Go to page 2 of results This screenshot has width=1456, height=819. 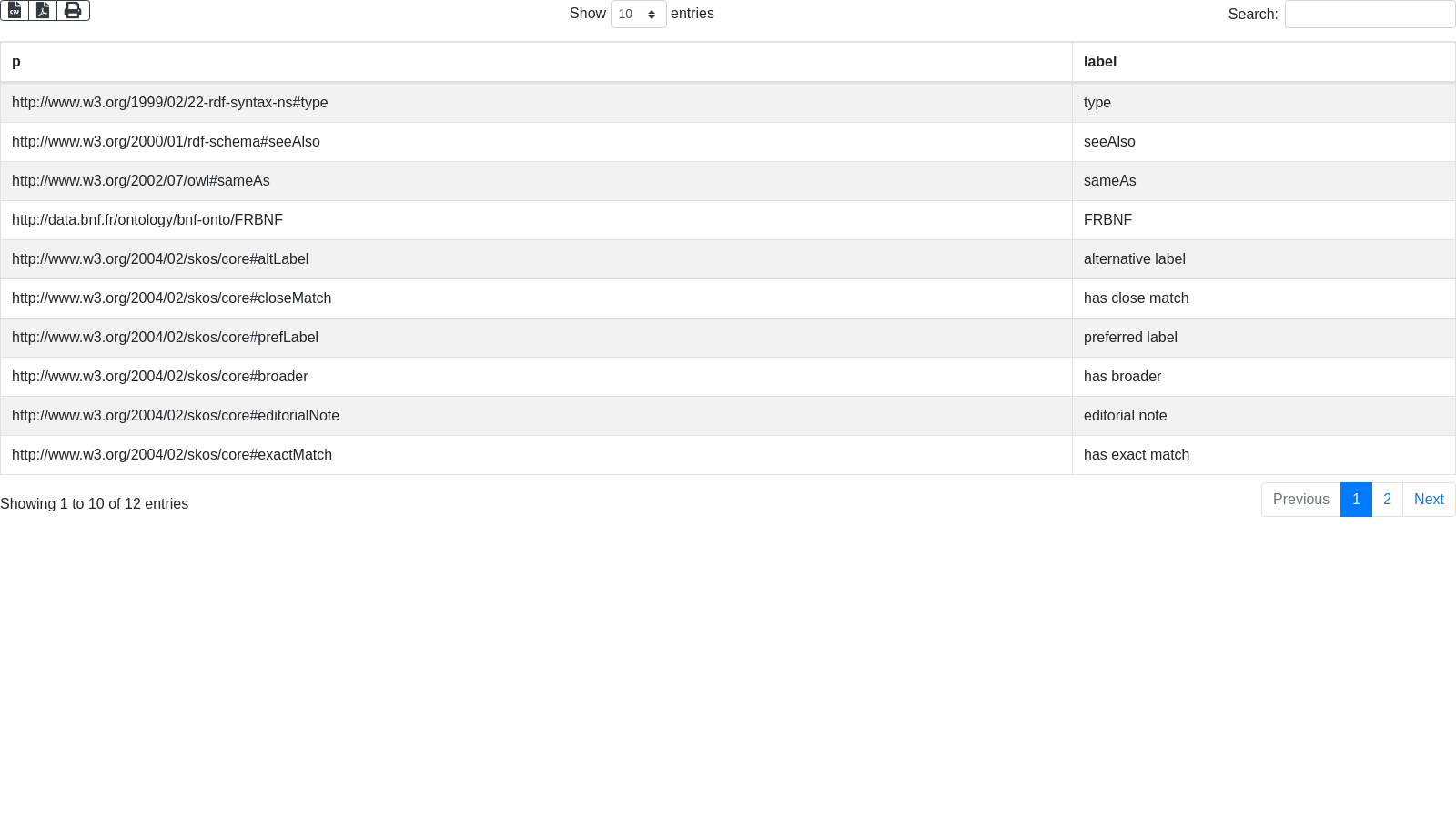(1387, 500)
